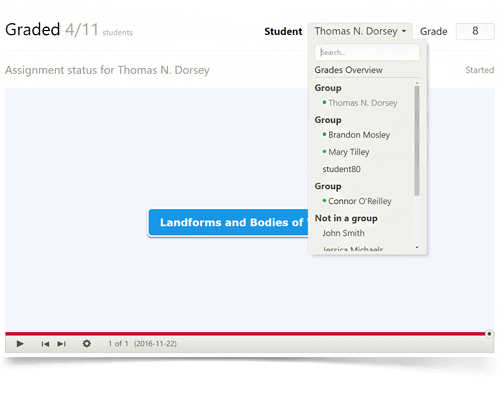Select Brandon Mosley from the list
The width and height of the screenshot is (501, 420).
click(x=359, y=135)
